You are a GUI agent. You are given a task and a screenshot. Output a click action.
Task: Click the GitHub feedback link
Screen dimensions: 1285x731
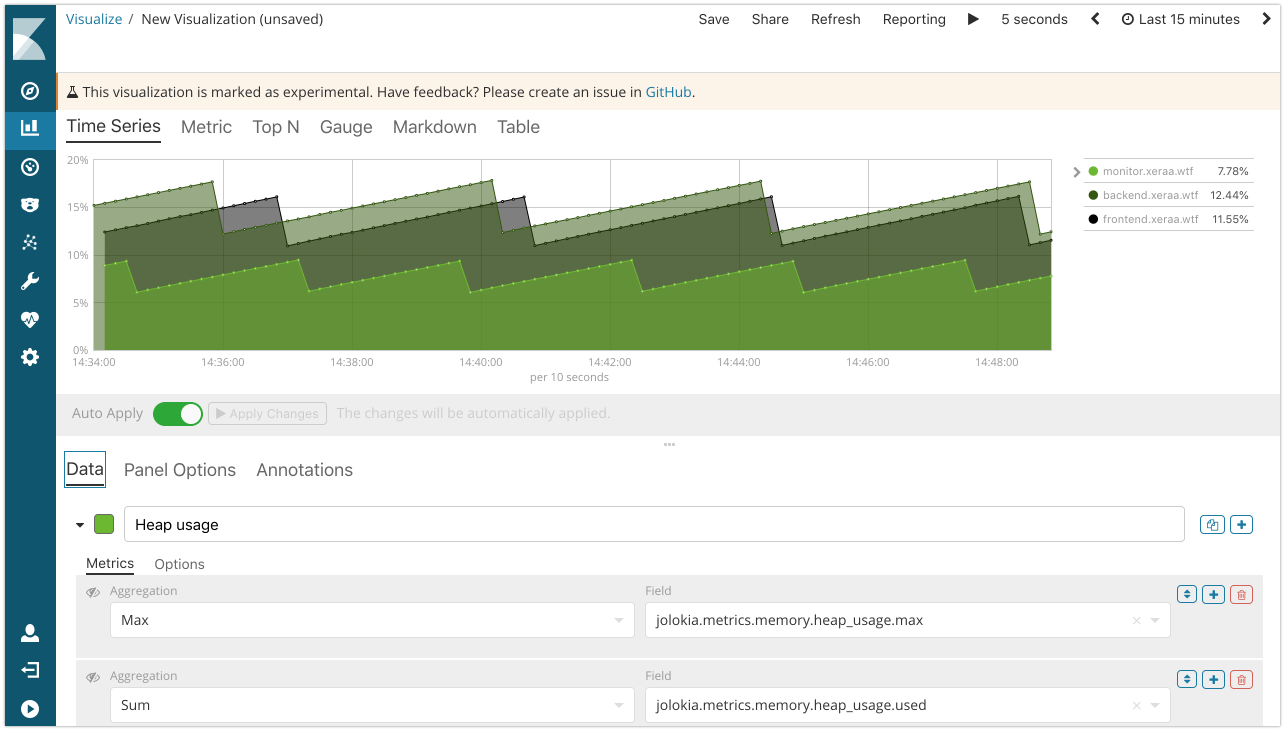[x=668, y=92]
